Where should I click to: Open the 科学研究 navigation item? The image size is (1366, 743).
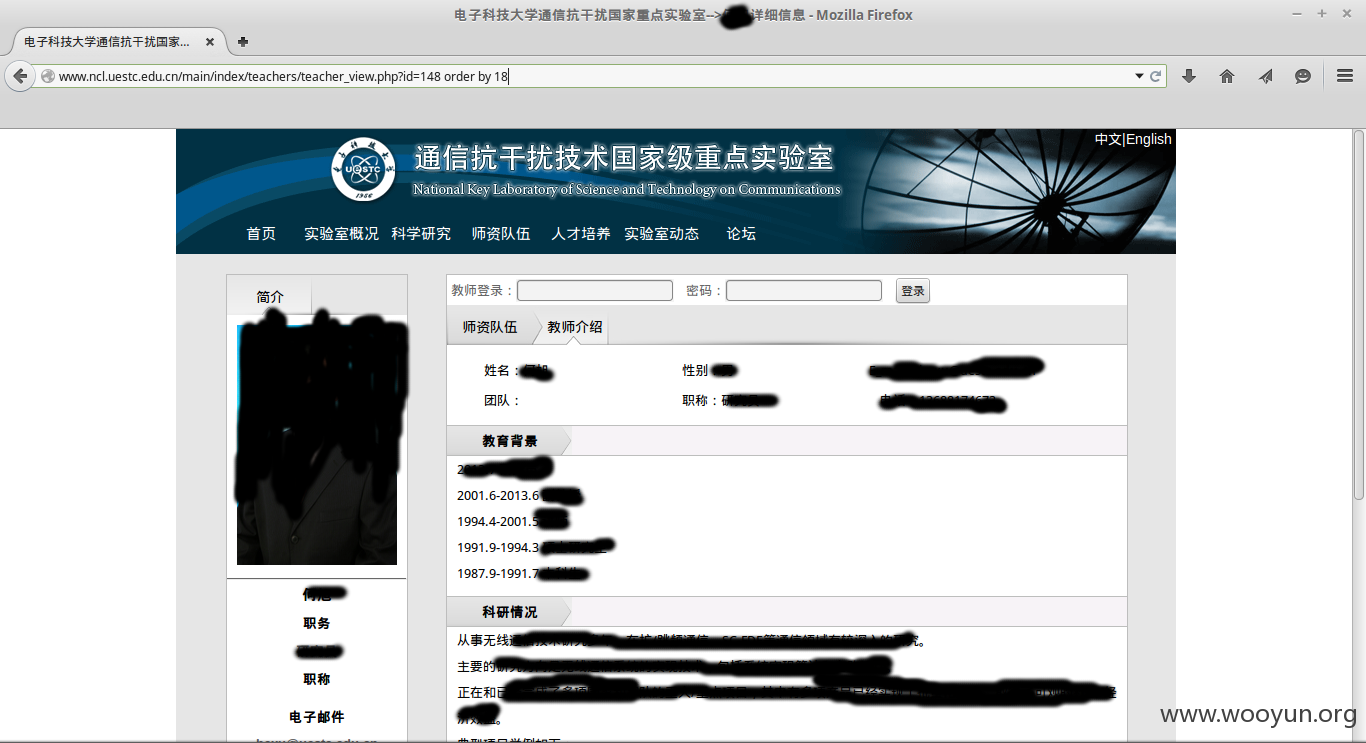click(421, 233)
